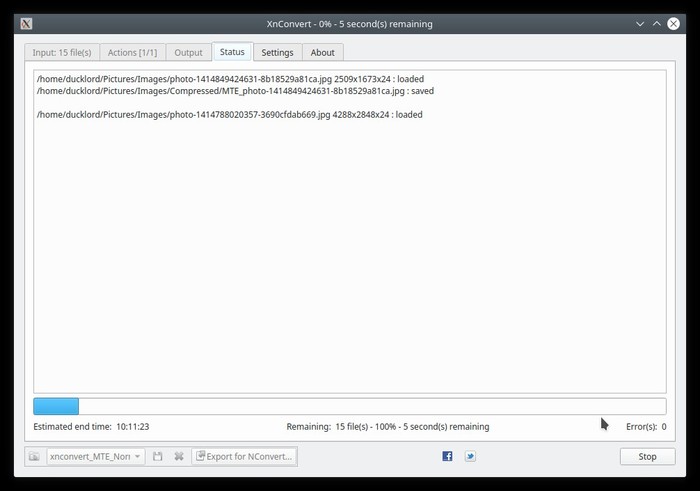This screenshot has height=491, width=700.
Task: Switch to the Actions [1/1] tab
Action: pos(132,52)
